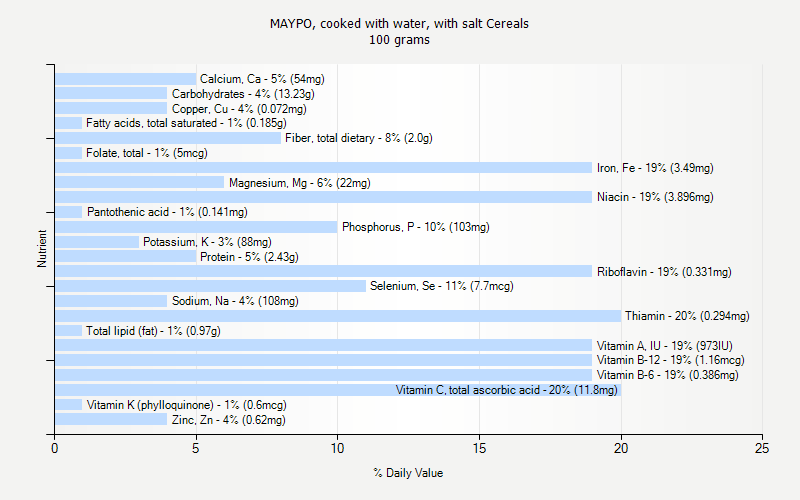This screenshot has width=800, height=500.
Task: Click the Thiamin bar in the chart
Action: [x=338, y=316]
